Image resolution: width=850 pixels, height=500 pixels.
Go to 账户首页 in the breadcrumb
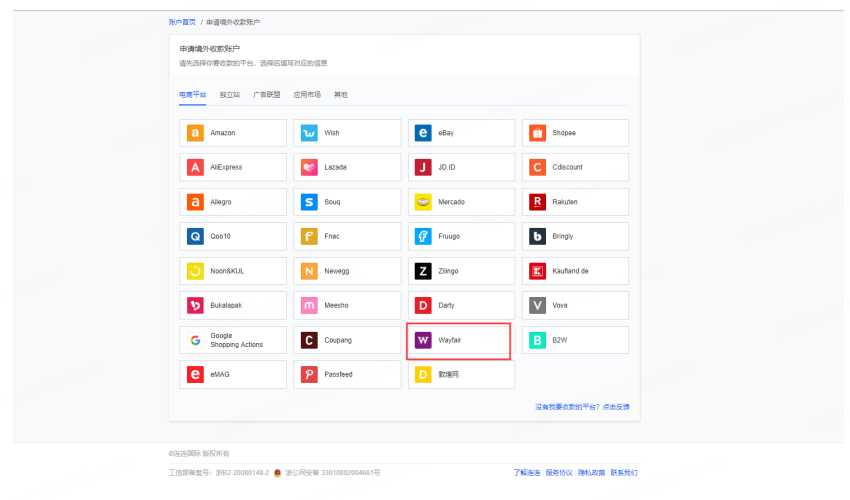pos(183,21)
